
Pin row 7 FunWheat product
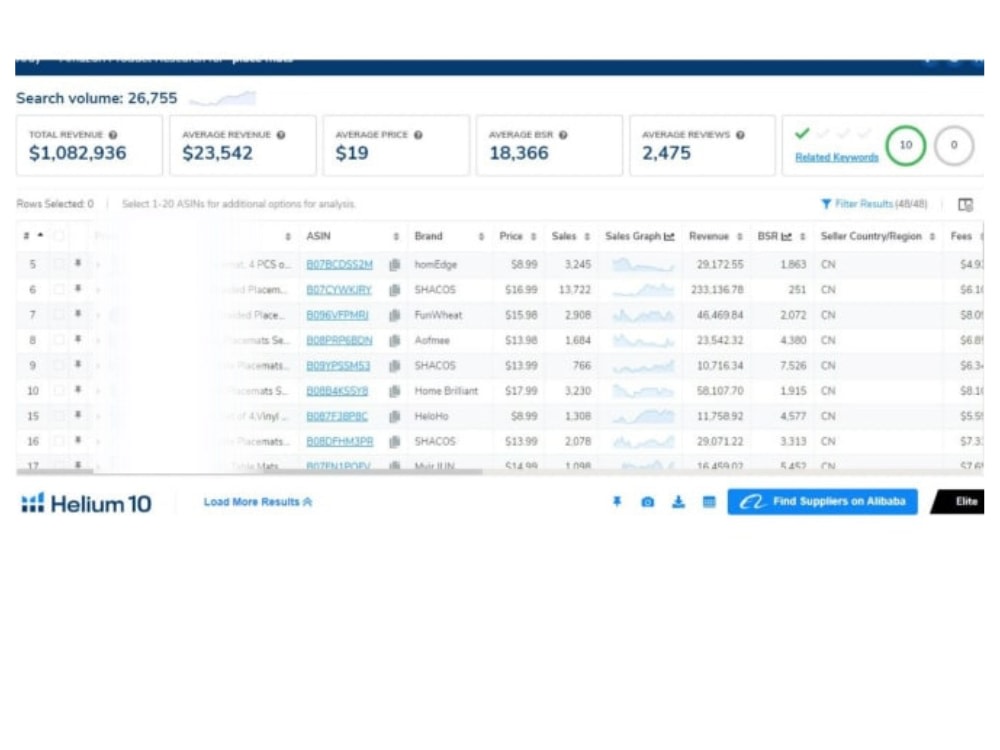pyautogui.click(x=78, y=314)
